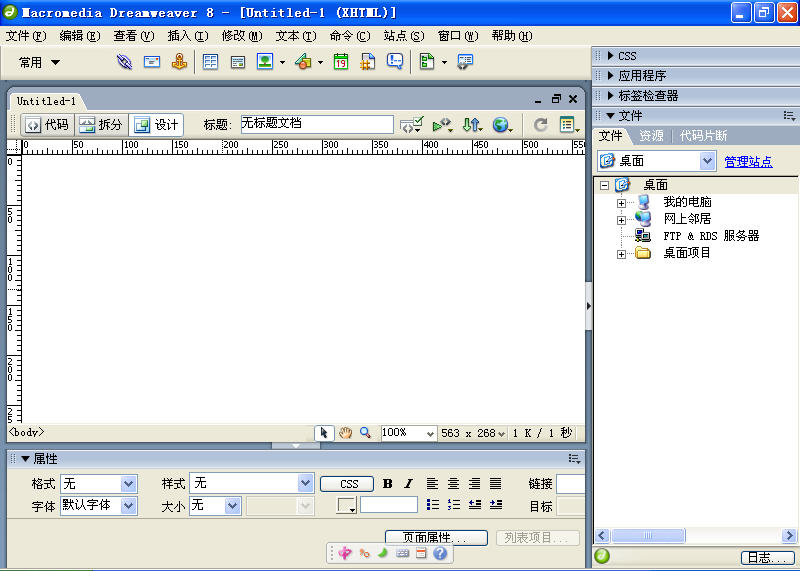Click the Hyperlink insert icon
800x571 pixels.
(124, 62)
